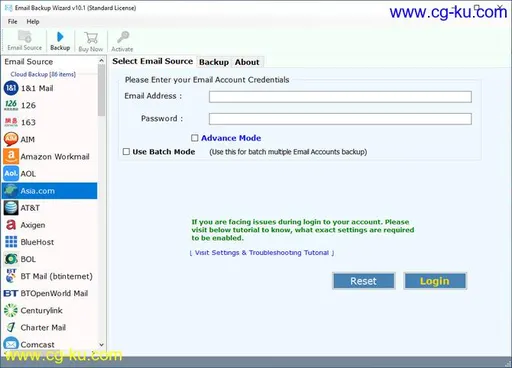Open the File menu

coord(12,22)
